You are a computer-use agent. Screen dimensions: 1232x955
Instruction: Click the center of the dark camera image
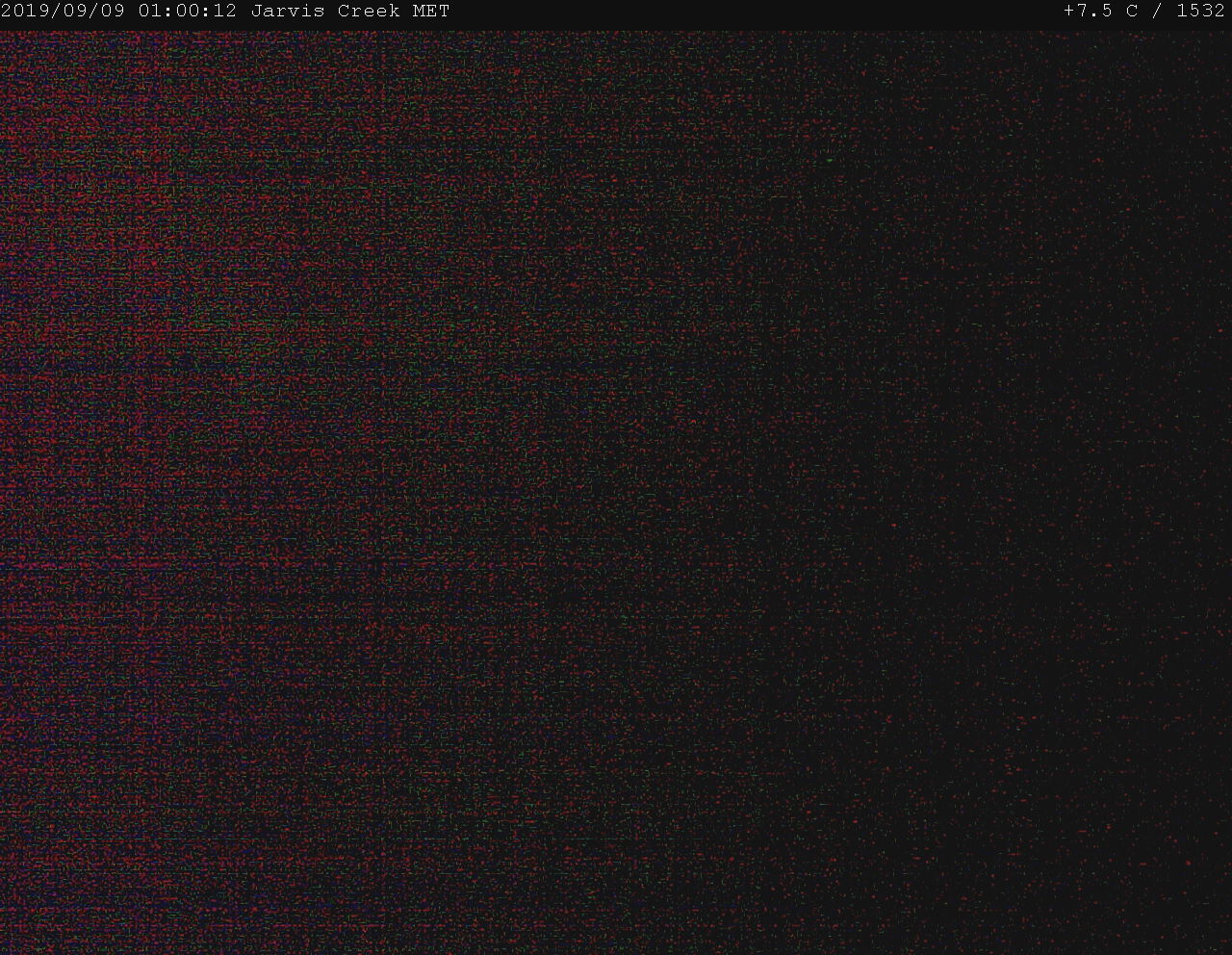[x=616, y=491]
